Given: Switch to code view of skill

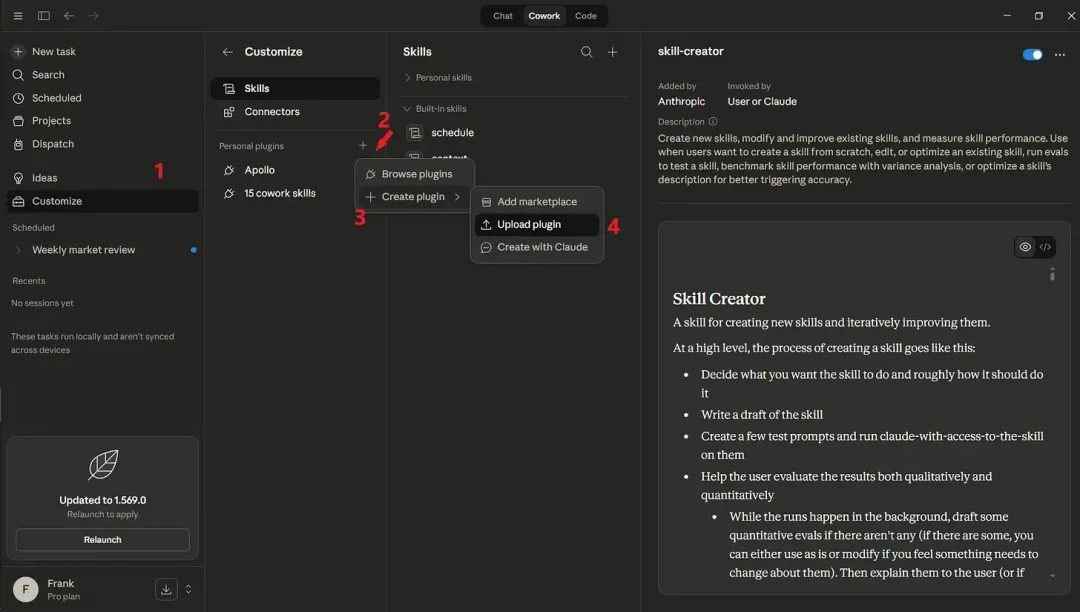Looking at the screenshot, I should [x=1045, y=247].
